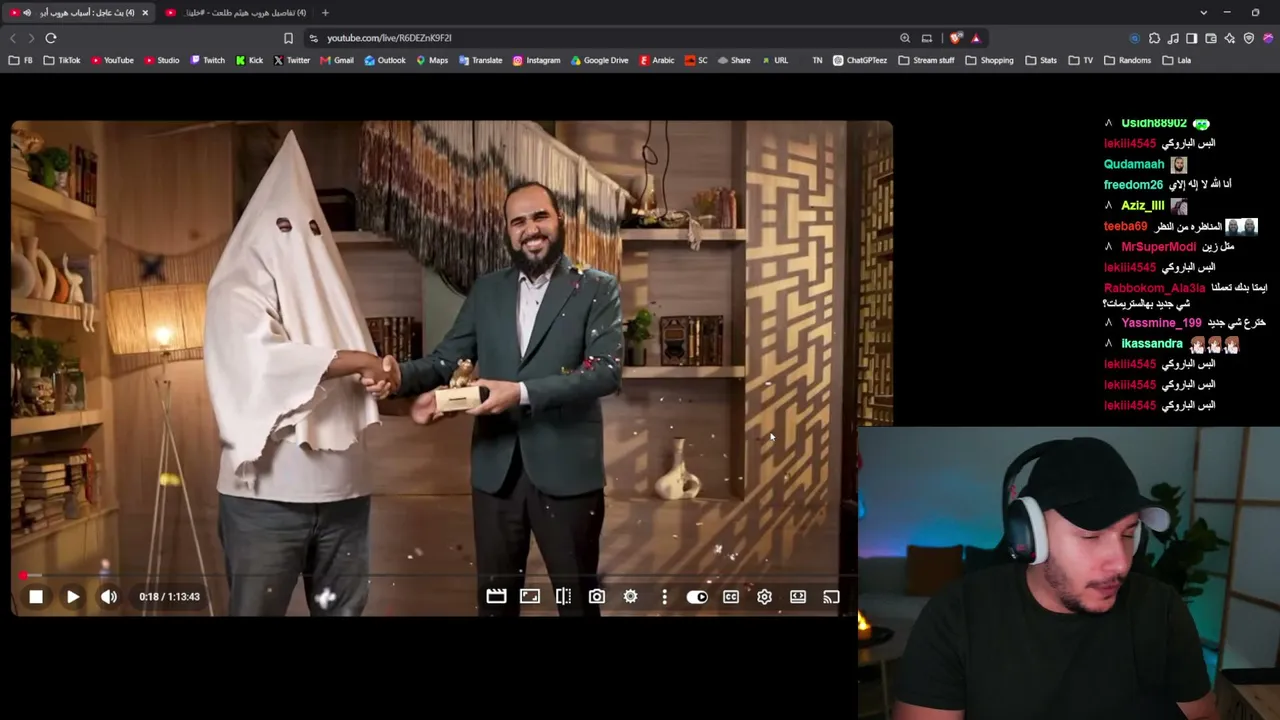The width and height of the screenshot is (1280, 720).
Task: Open the Gmail bookmark
Action: (x=337, y=60)
